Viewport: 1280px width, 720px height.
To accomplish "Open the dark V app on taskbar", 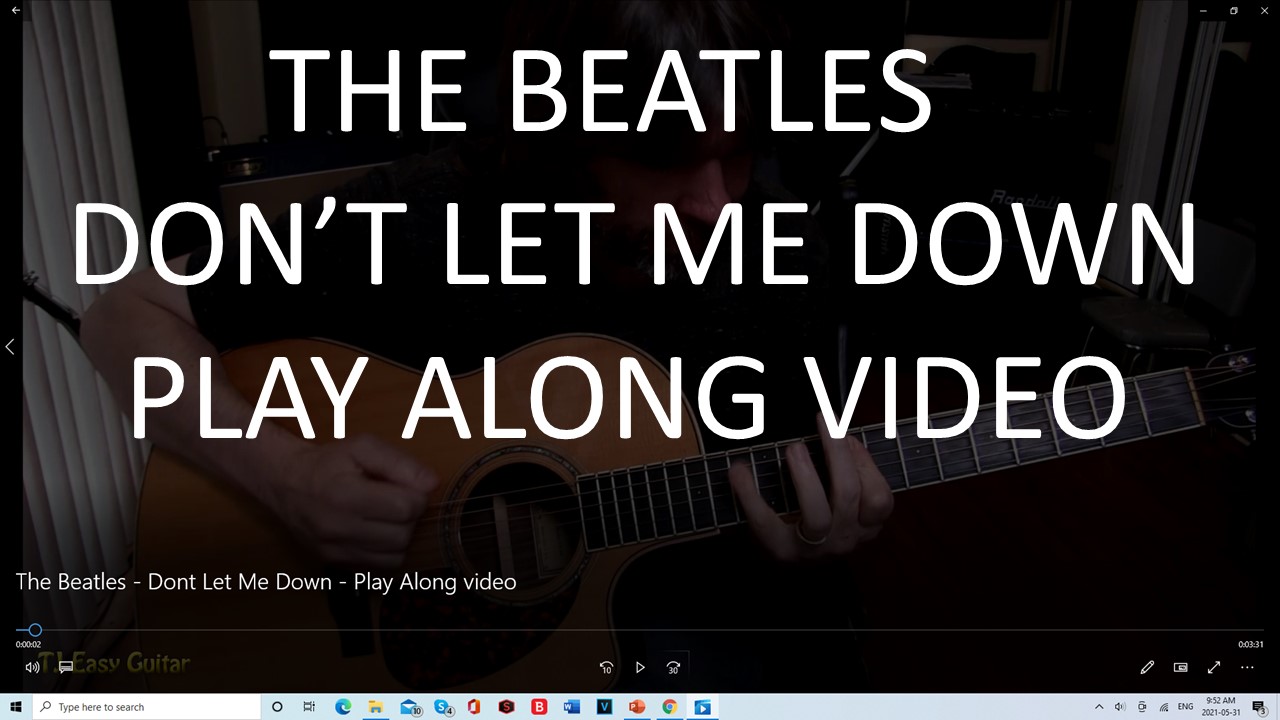I will [604, 707].
